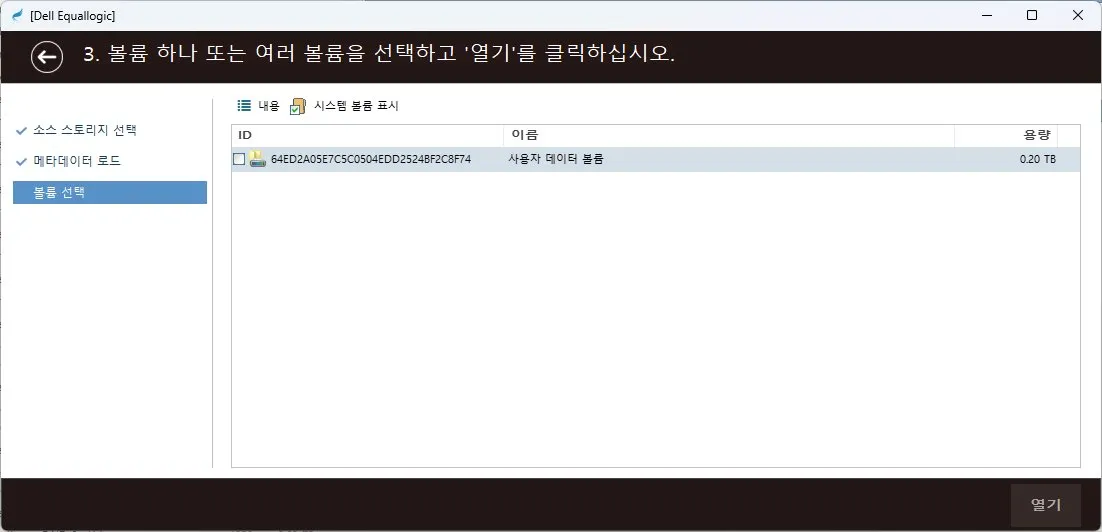The image size is (1102, 532).
Task: Click the 시스템 볼륨 표시 toolbar label
Action: coord(356,106)
